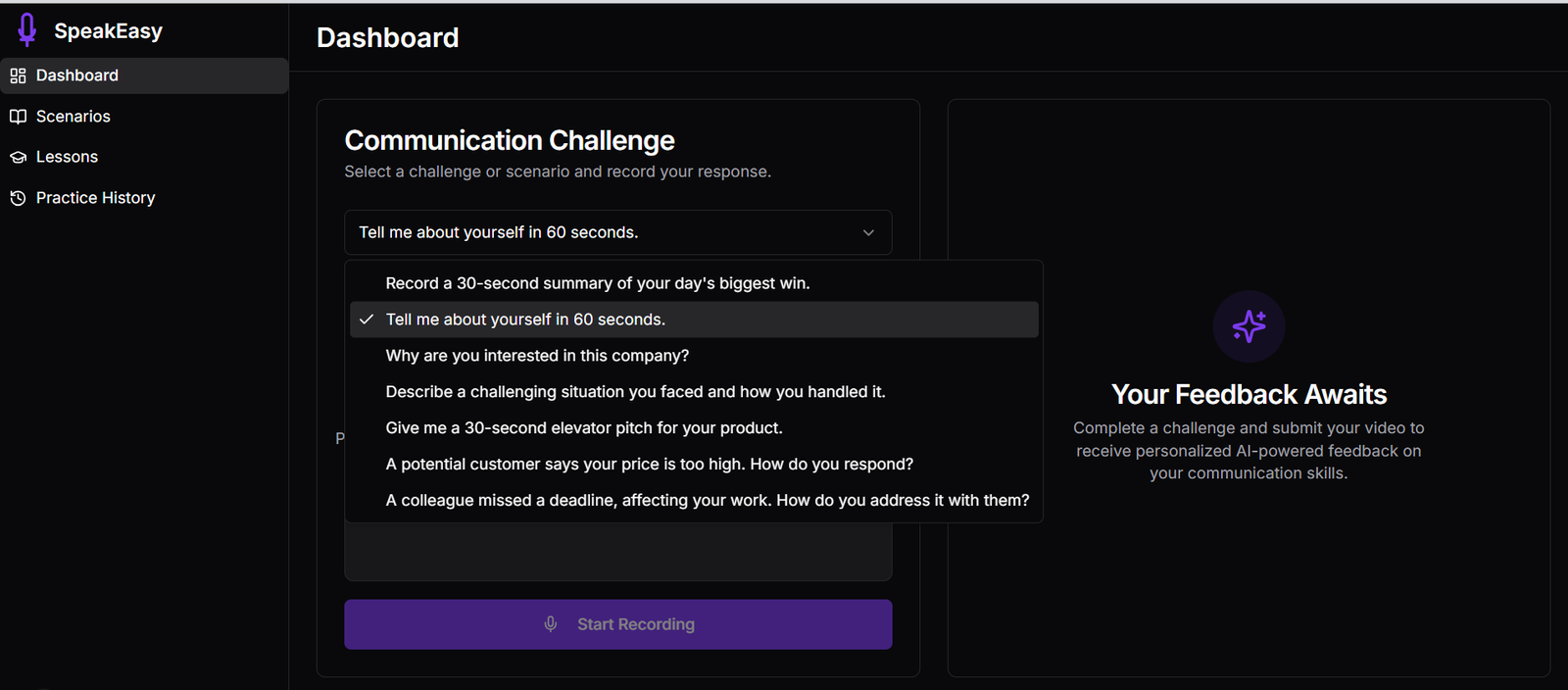Click the checkmark beside selected challenge
Viewport: 1568px width, 690px height.
[x=367, y=320]
